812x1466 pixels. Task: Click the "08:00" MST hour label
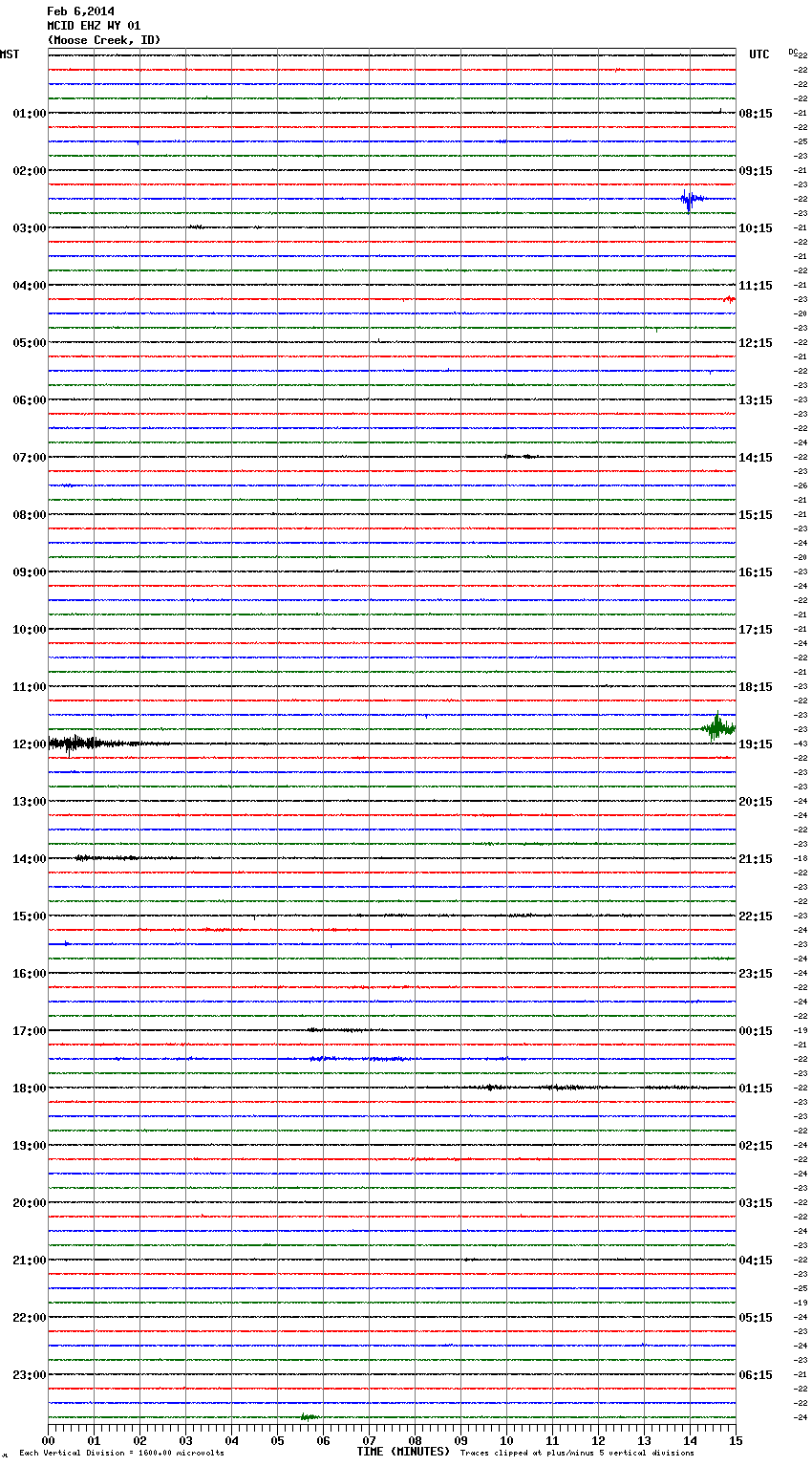(30, 515)
